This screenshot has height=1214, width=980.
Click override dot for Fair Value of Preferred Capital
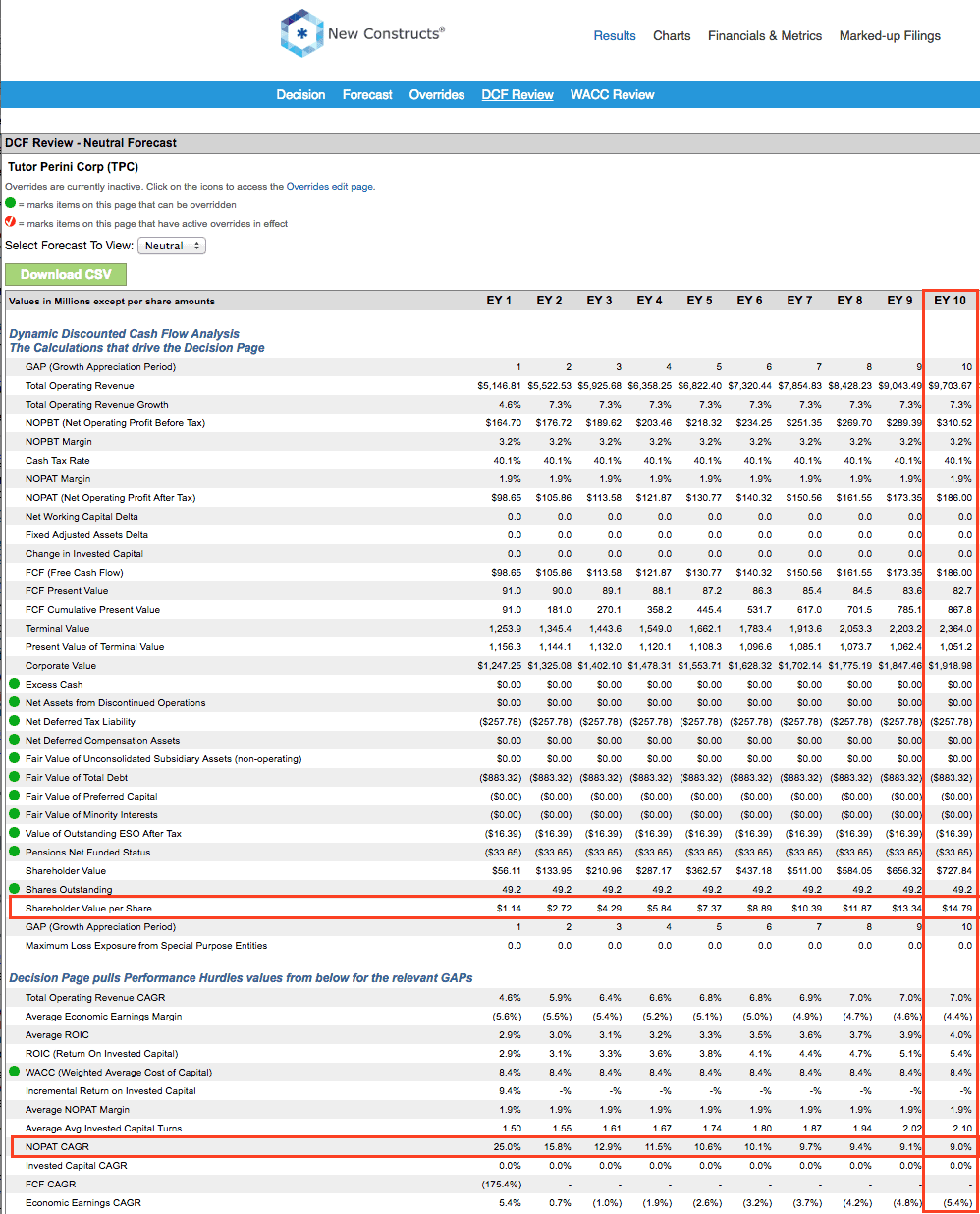tap(15, 796)
